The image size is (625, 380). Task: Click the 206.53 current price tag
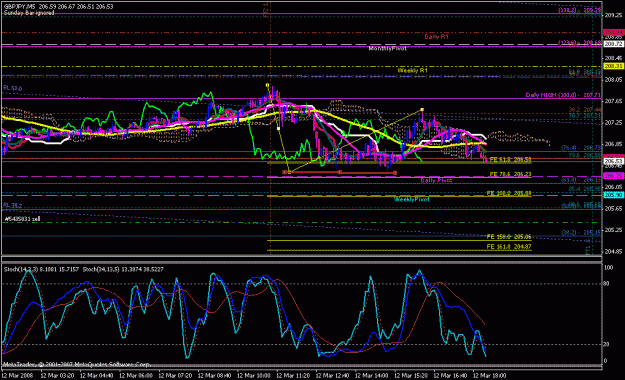(x=613, y=161)
